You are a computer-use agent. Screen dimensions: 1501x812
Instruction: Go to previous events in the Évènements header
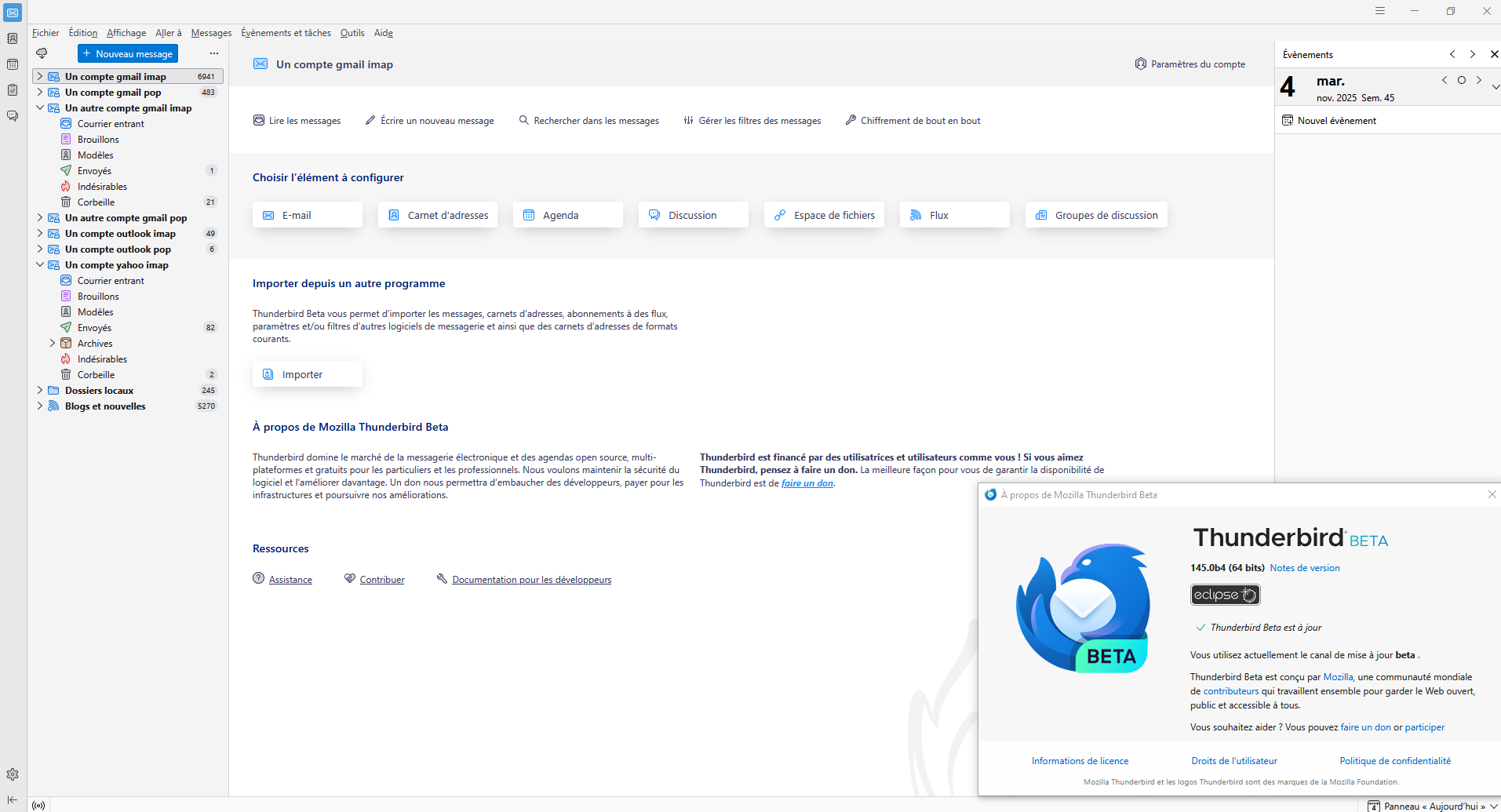click(1452, 54)
